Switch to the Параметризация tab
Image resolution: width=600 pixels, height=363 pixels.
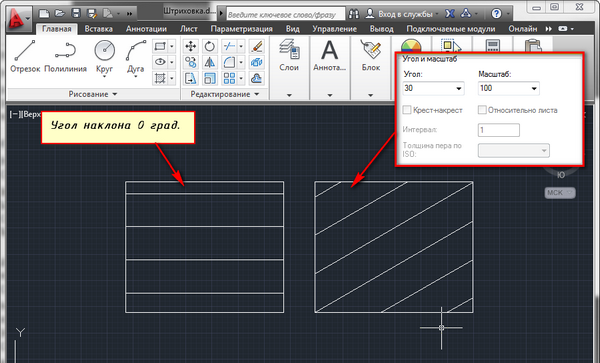[241, 29]
